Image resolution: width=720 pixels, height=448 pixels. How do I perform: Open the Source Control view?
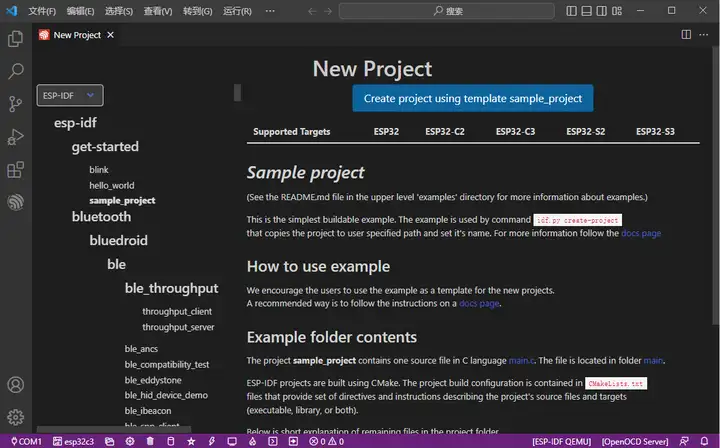[15, 104]
